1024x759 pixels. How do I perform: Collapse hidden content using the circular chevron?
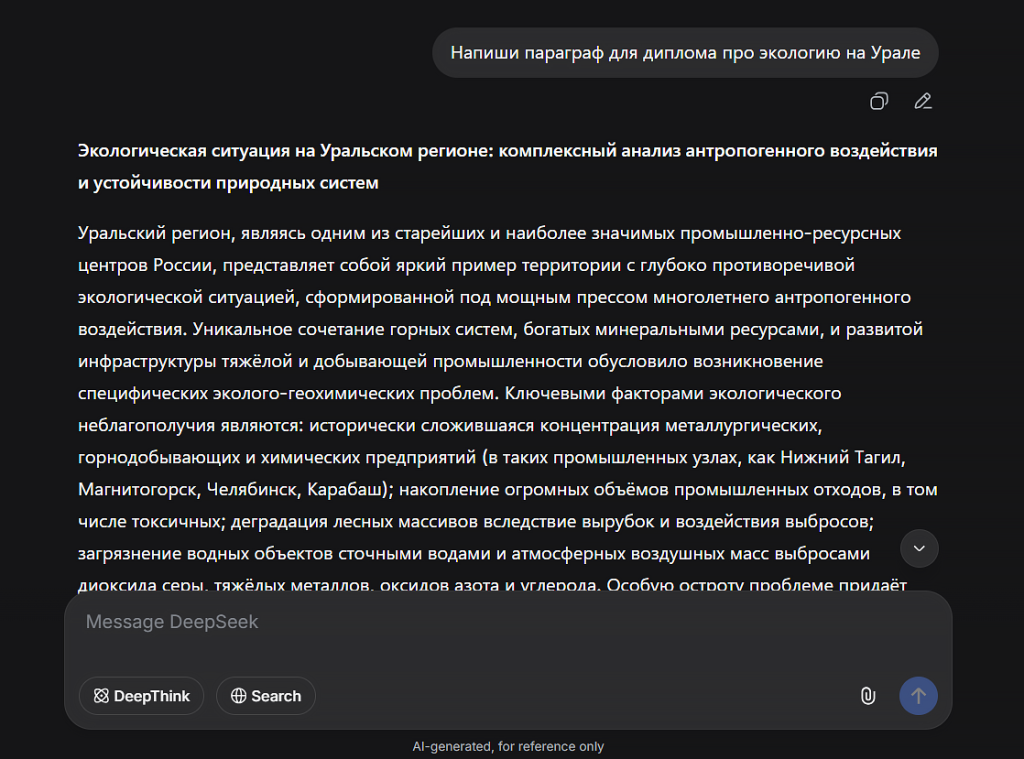pyautogui.click(x=918, y=548)
